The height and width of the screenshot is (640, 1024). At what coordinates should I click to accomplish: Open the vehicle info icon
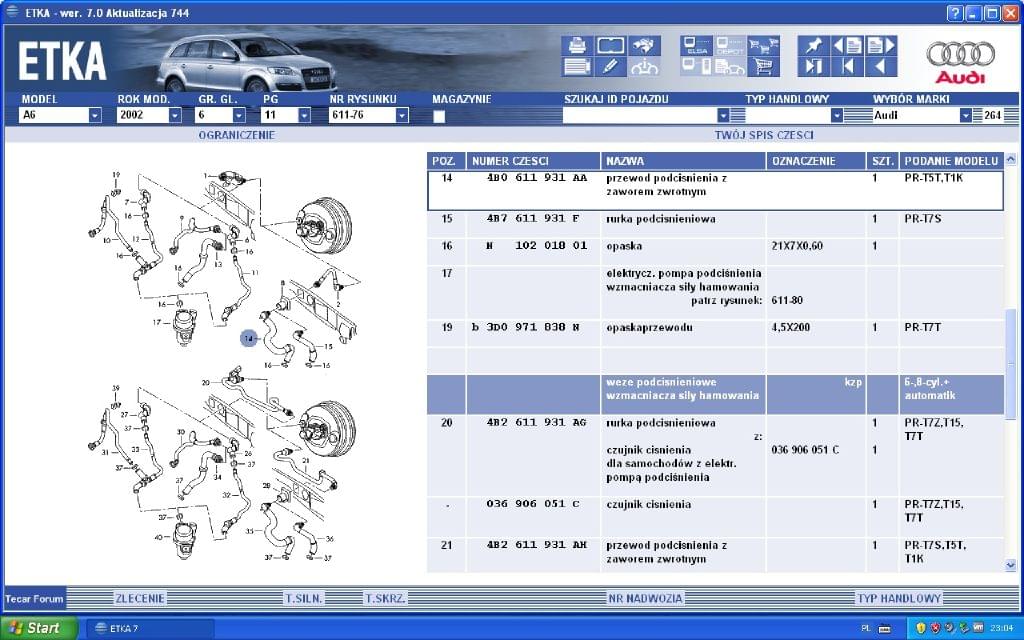click(x=644, y=66)
